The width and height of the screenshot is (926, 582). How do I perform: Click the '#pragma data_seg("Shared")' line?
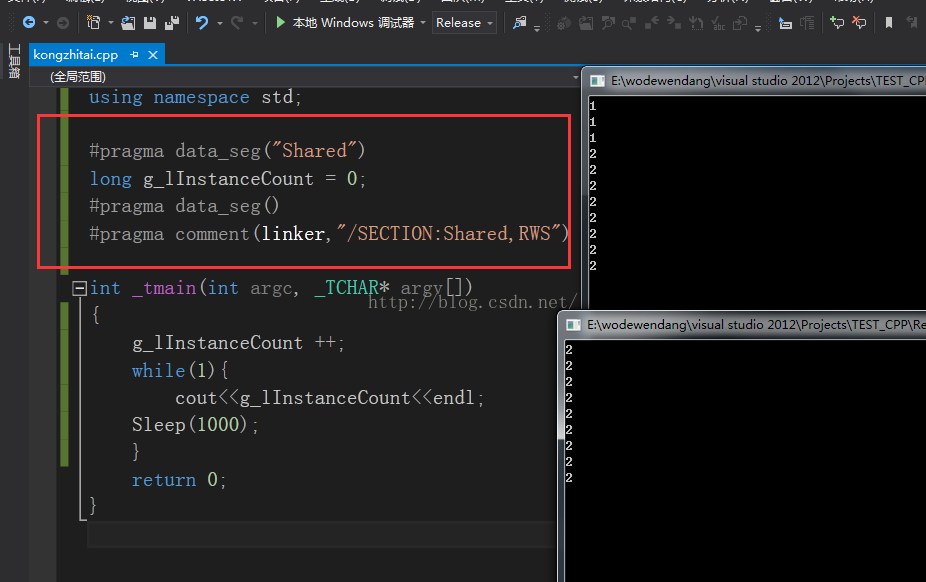pyautogui.click(x=227, y=151)
